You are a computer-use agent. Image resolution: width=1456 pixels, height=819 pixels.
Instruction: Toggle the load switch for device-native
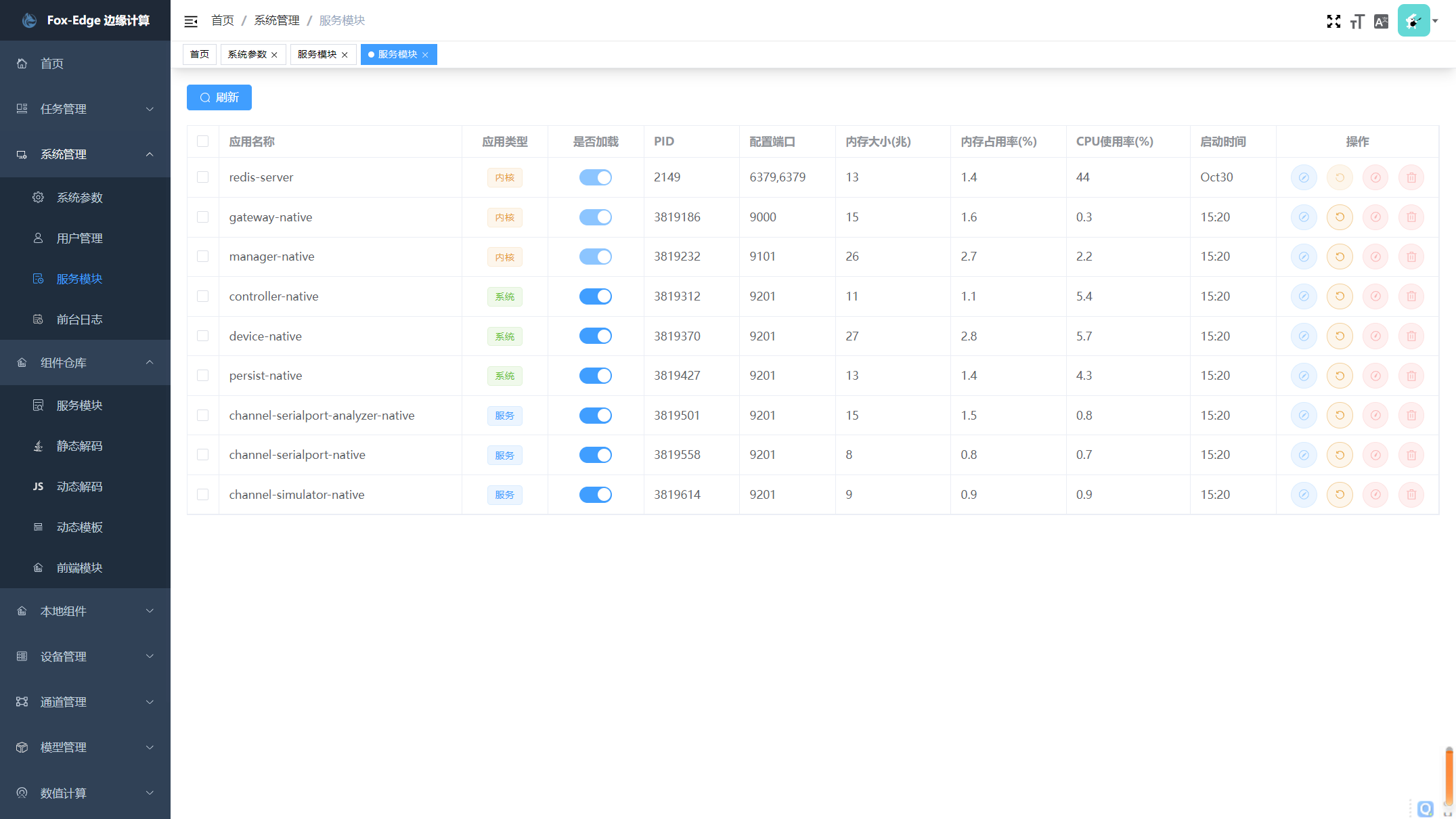point(596,336)
